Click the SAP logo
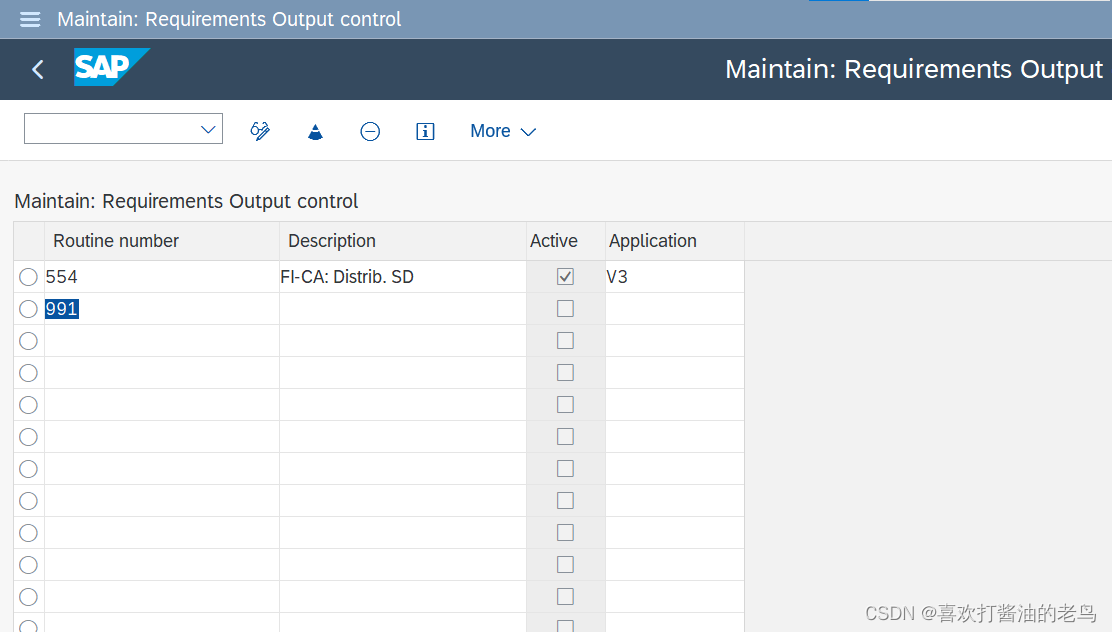 tap(110, 67)
